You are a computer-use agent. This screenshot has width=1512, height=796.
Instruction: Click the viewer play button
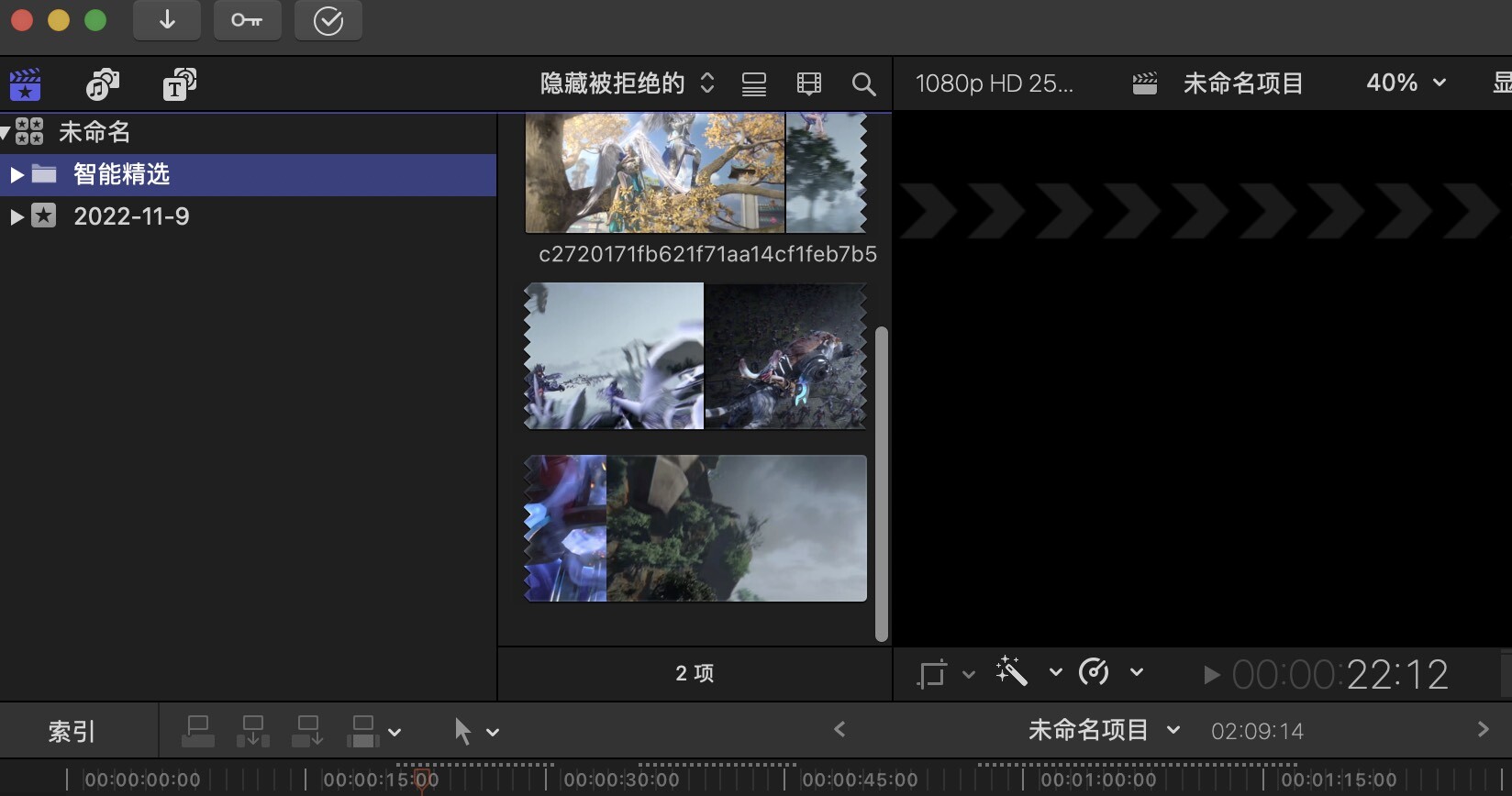pos(1211,675)
